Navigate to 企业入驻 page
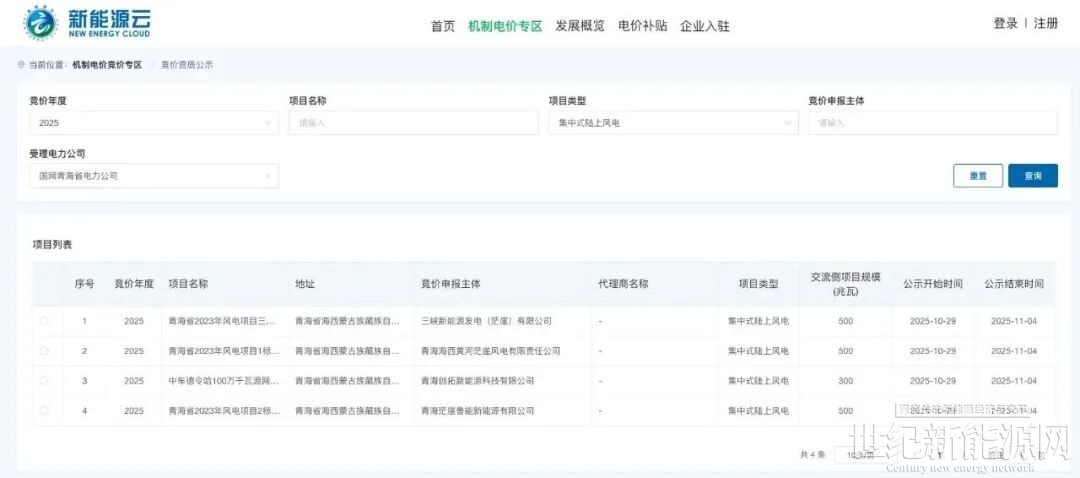 [705, 26]
